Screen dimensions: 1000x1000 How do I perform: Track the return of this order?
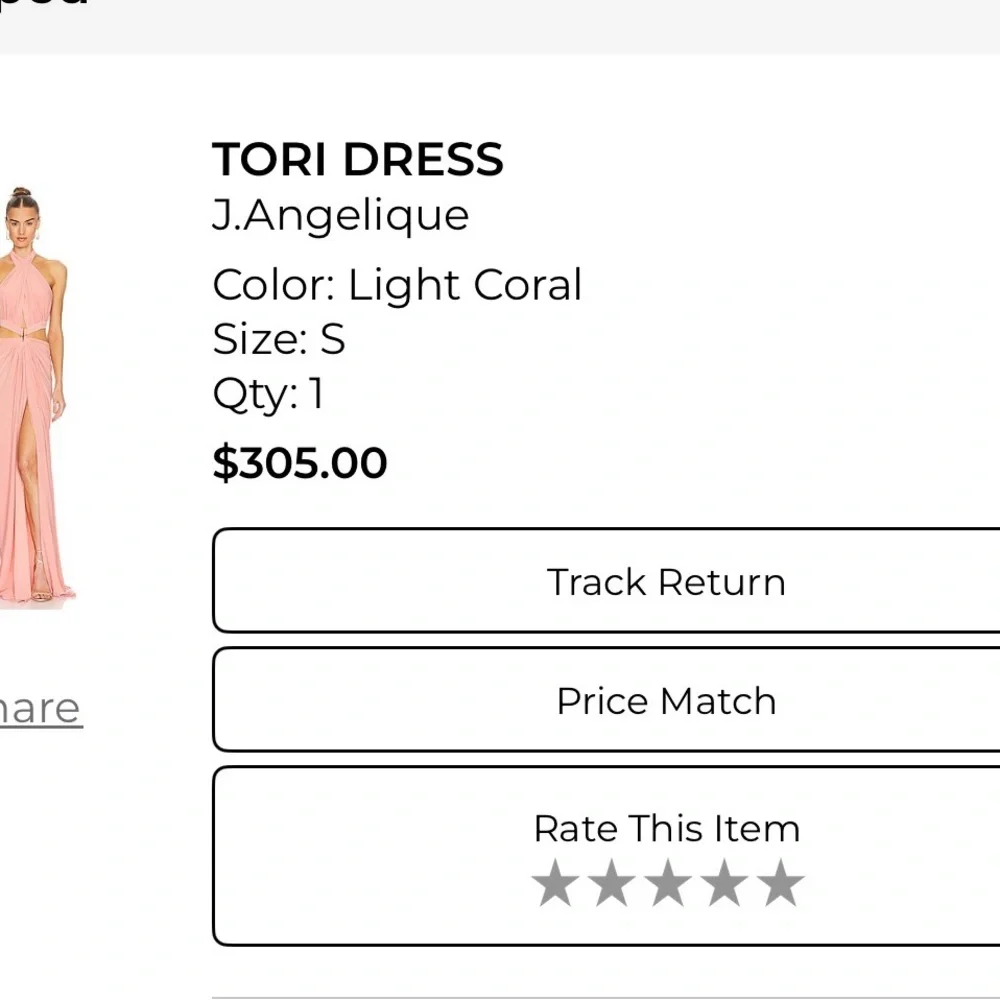coord(665,581)
